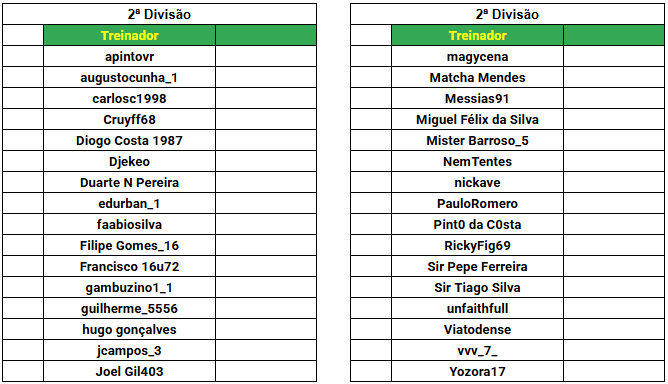Select the augustocunha_1 cell
The image size is (668, 384).
[130, 77]
